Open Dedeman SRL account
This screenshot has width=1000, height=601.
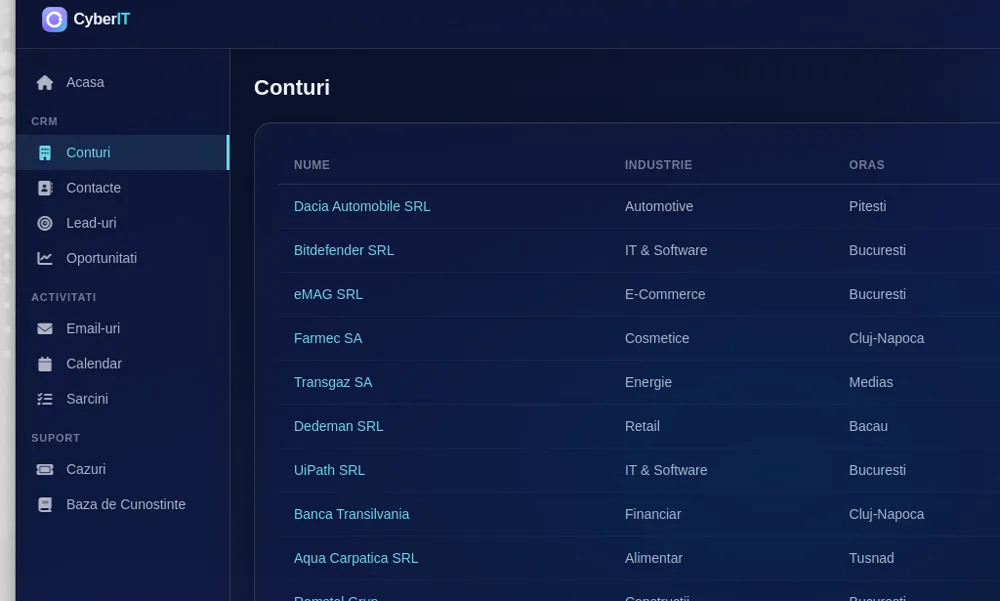click(338, 426)
